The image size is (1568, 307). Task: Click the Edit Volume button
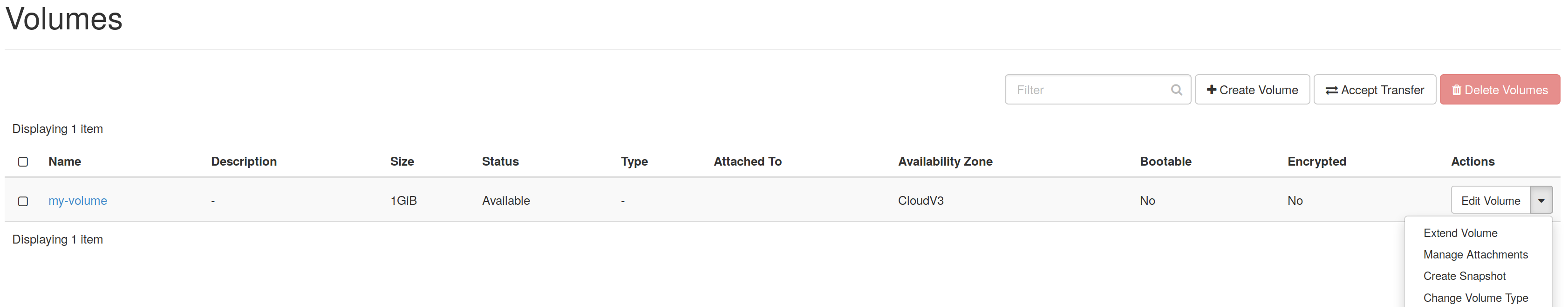tap(1491, 201)
